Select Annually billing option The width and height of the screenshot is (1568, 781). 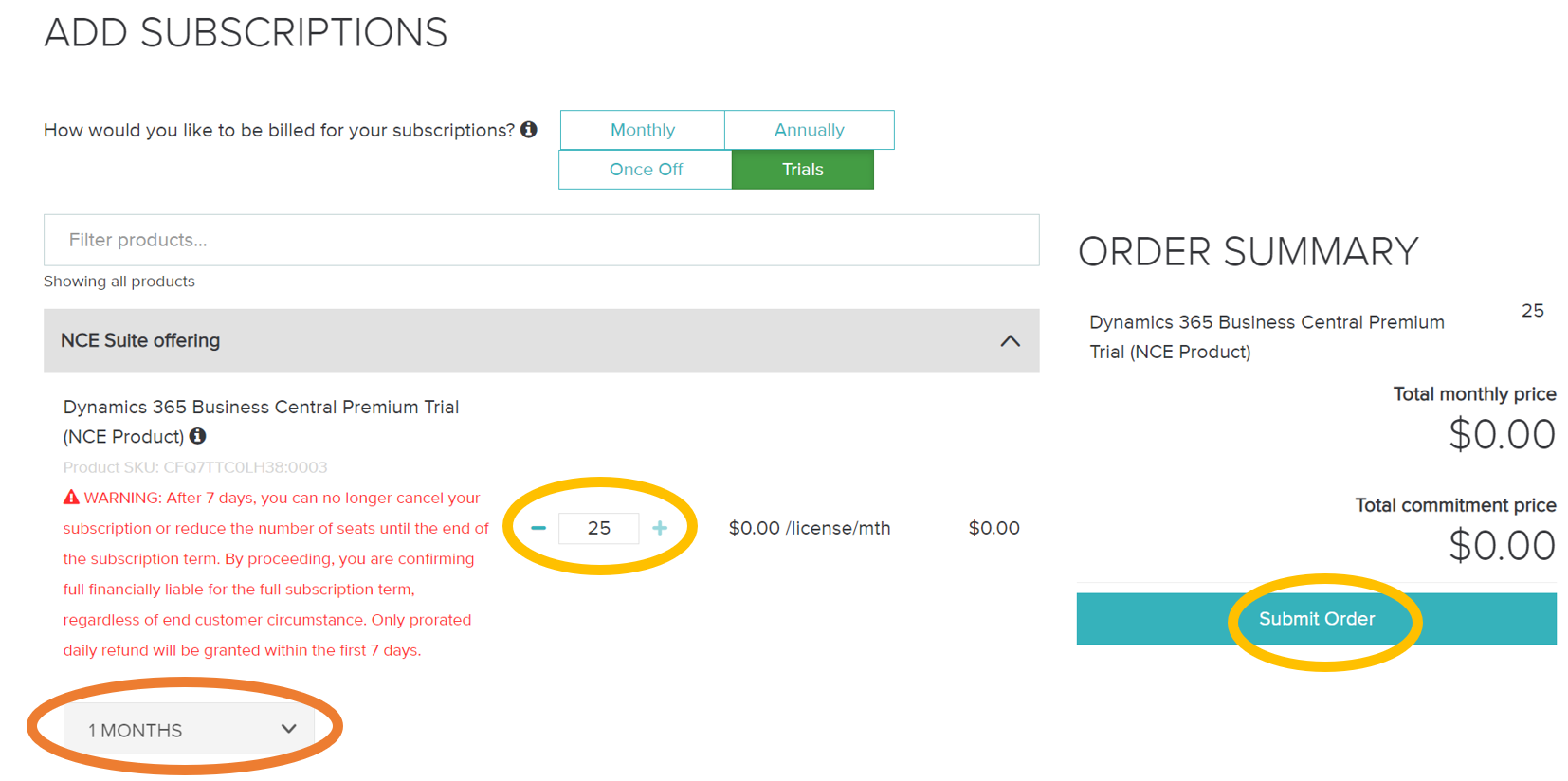click(809, 129)
